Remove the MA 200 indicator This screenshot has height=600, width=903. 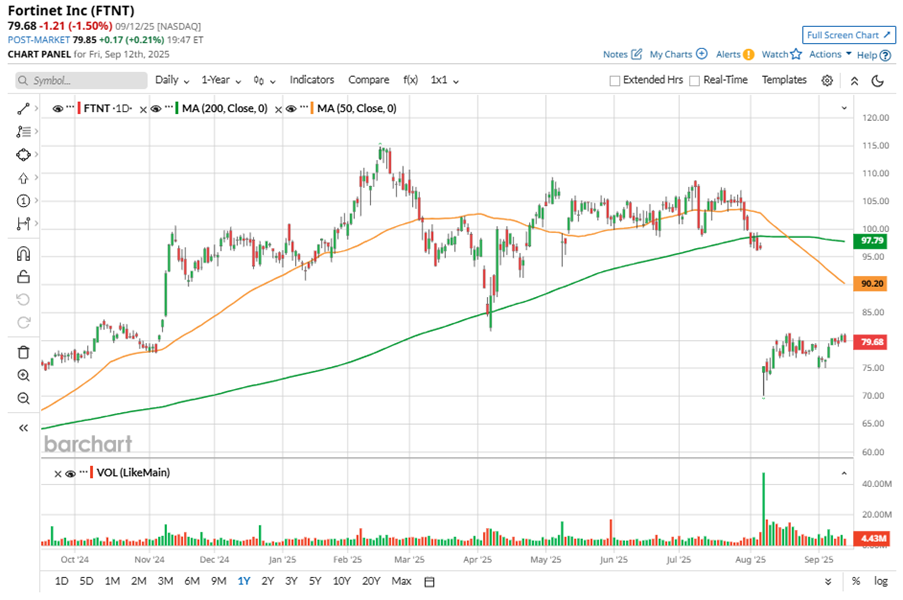coord(143,109)
